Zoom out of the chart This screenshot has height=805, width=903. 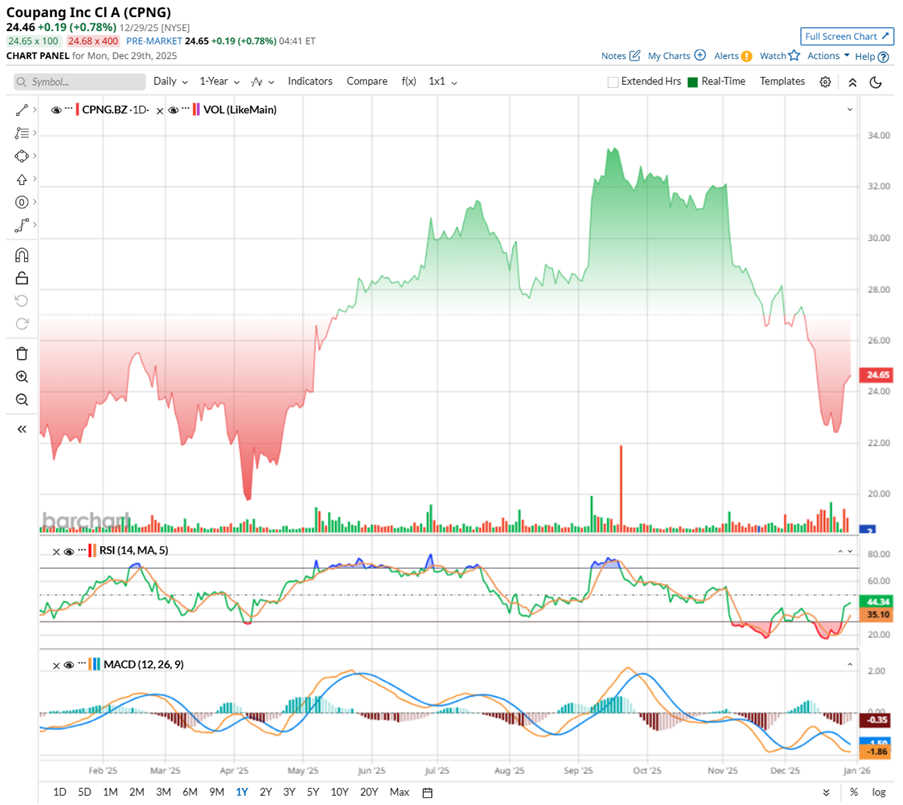[x=21, y=400]
